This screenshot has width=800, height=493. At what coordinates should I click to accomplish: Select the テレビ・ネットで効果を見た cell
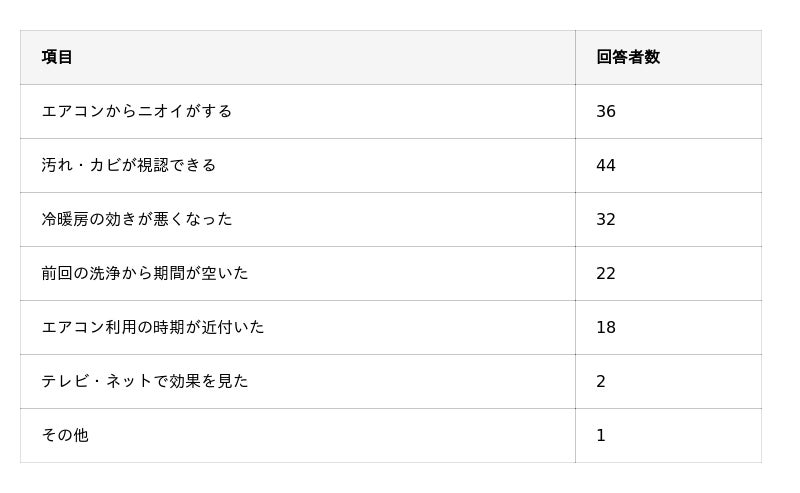(x=145, y=381)
